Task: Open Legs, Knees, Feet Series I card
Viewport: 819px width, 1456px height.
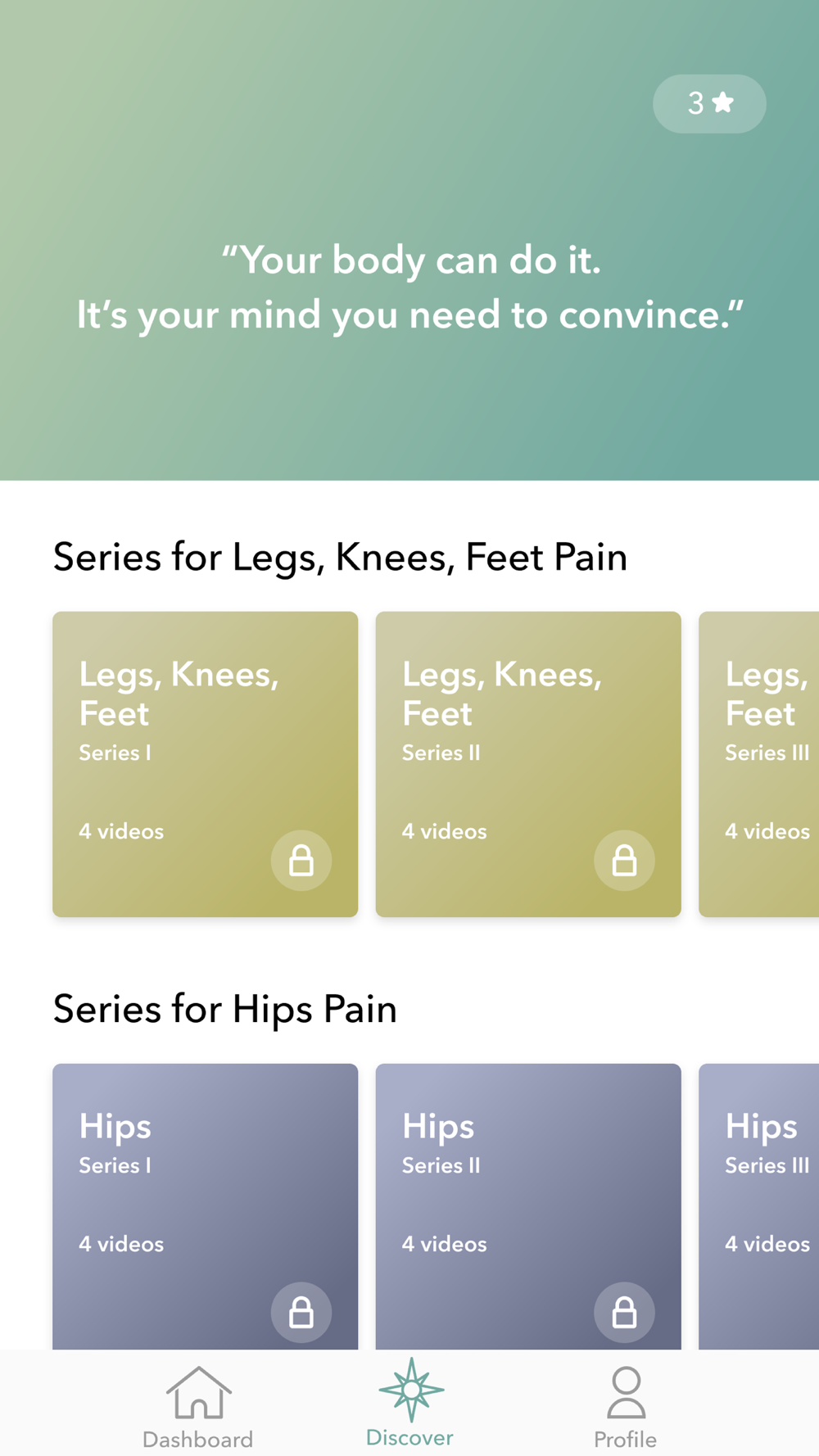Action: click(206, 764)
